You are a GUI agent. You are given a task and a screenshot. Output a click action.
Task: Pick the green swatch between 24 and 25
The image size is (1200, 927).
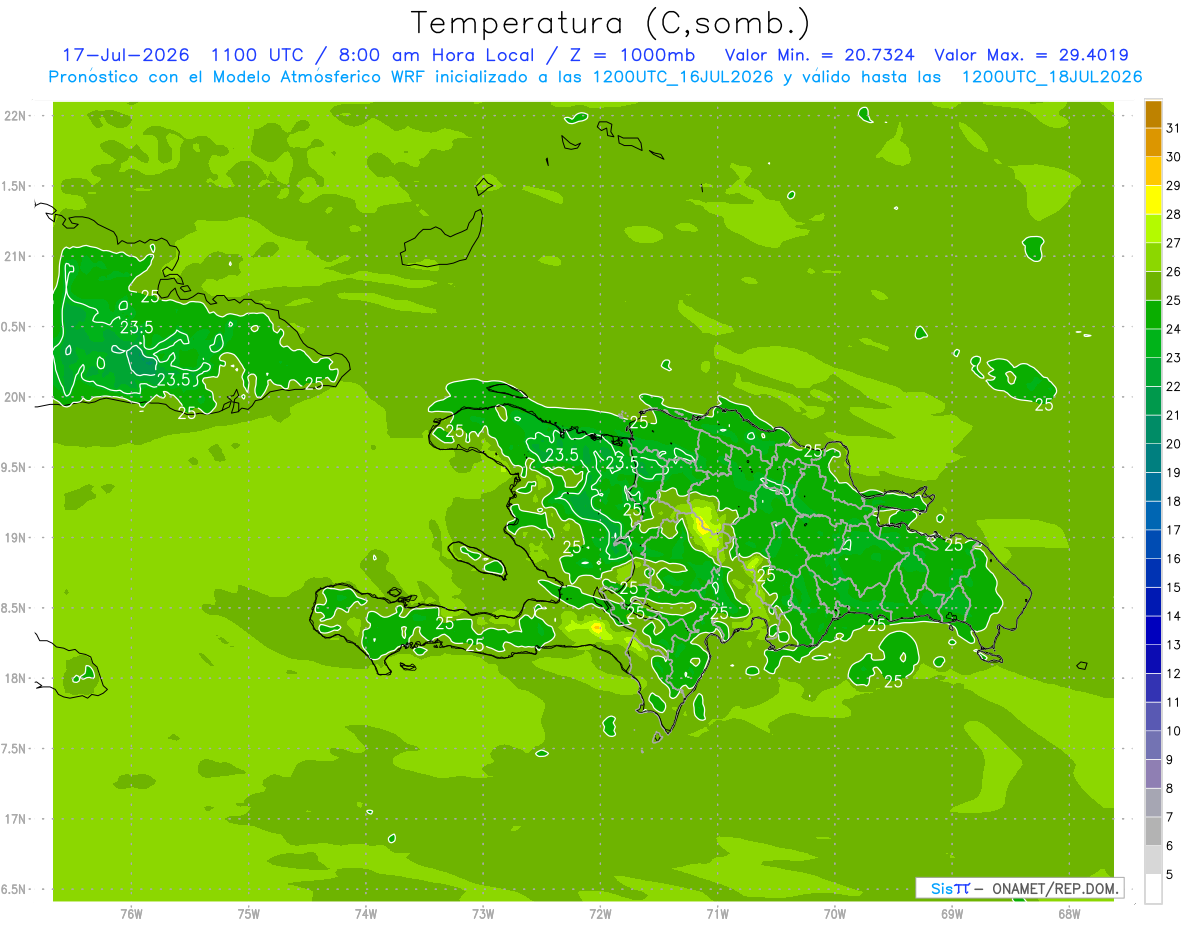click(x=1153, y=315)
